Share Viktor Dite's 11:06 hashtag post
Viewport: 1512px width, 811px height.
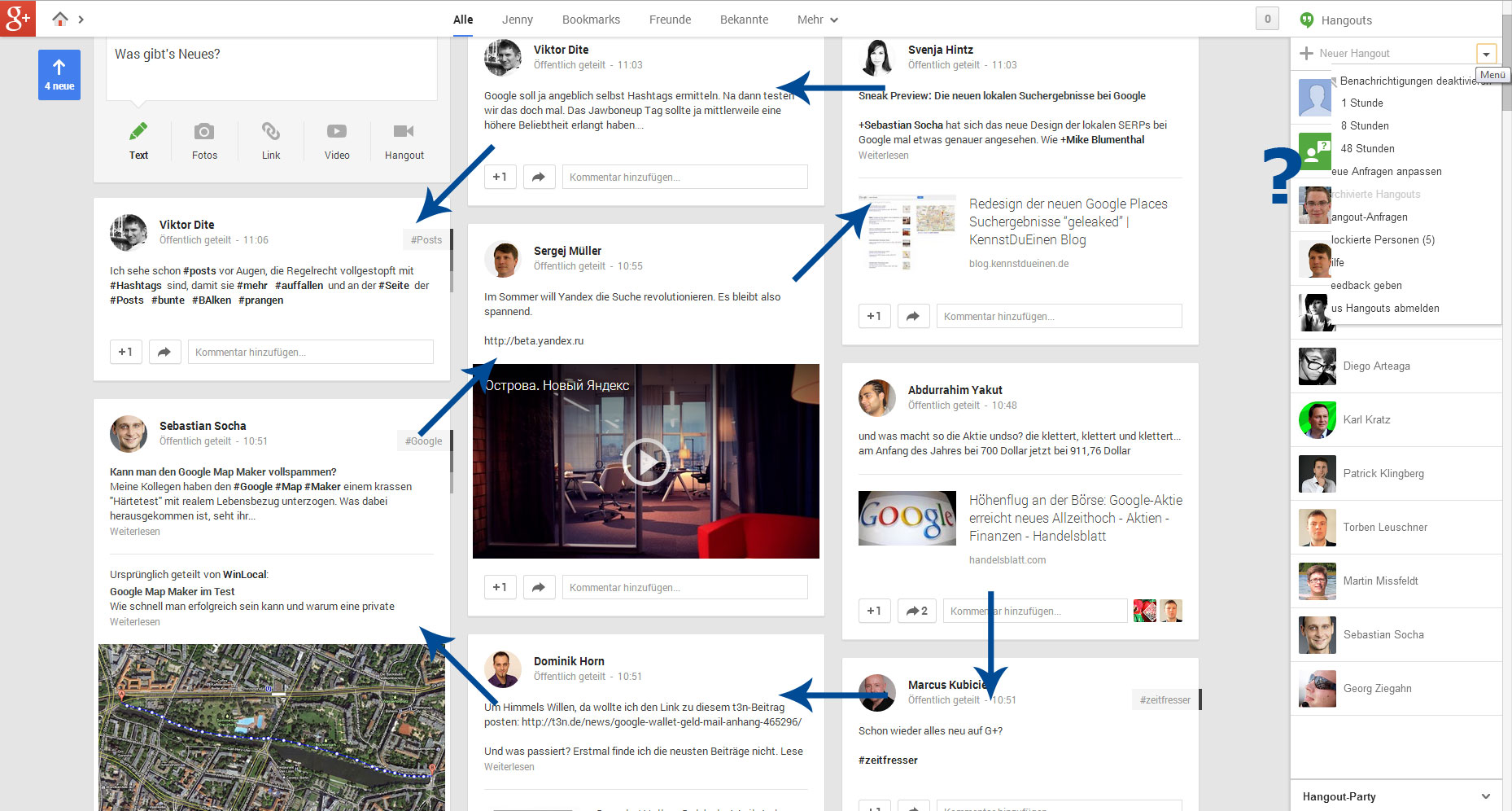point(164,352)
